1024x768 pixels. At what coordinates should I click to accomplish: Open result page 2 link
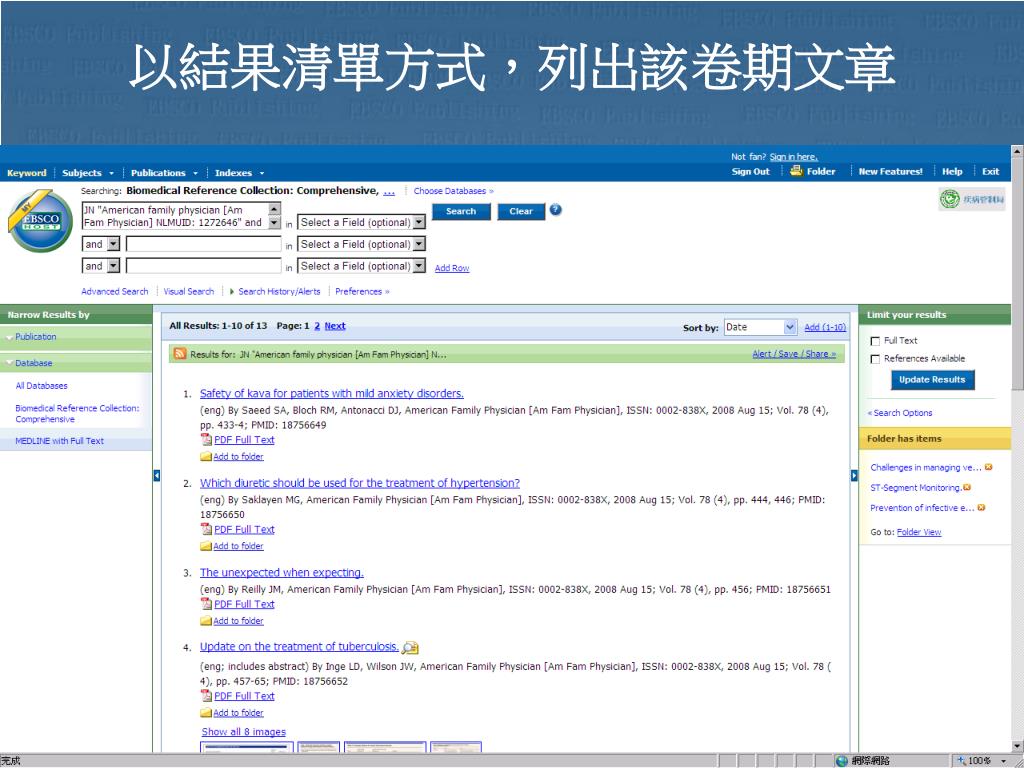click(317, 326)
